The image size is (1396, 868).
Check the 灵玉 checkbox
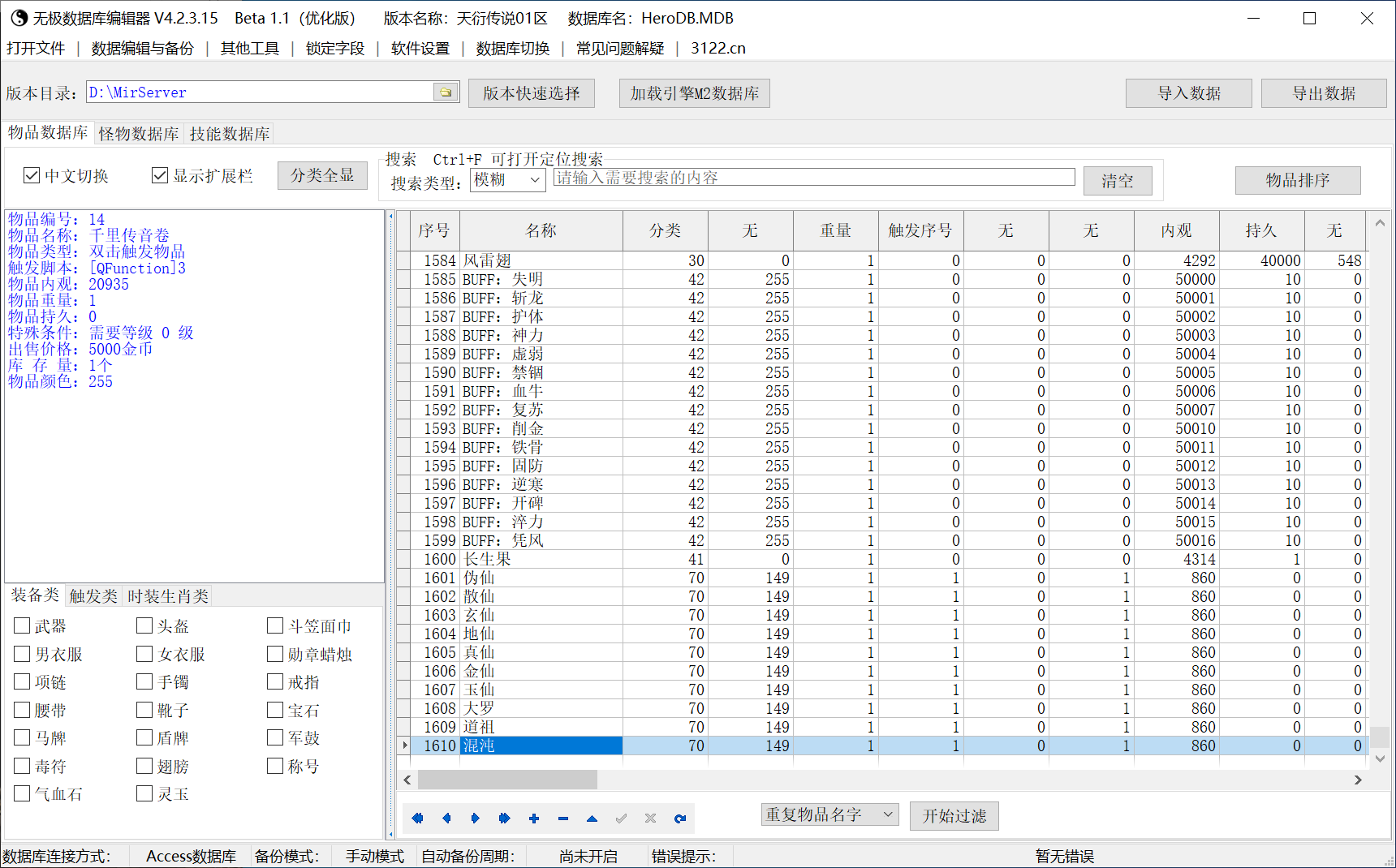pyautogui.click(x=144, y=793)
